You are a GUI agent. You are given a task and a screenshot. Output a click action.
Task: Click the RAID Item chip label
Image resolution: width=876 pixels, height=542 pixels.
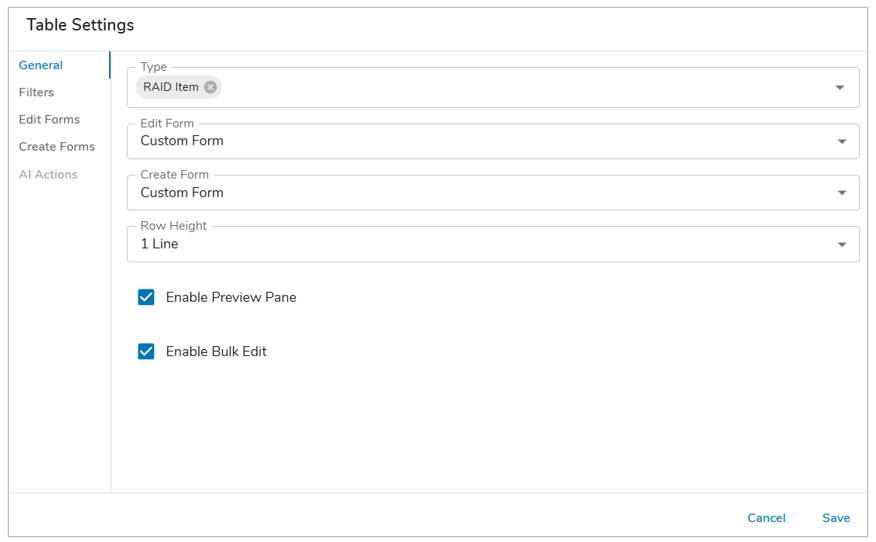[x=170, y=87]
